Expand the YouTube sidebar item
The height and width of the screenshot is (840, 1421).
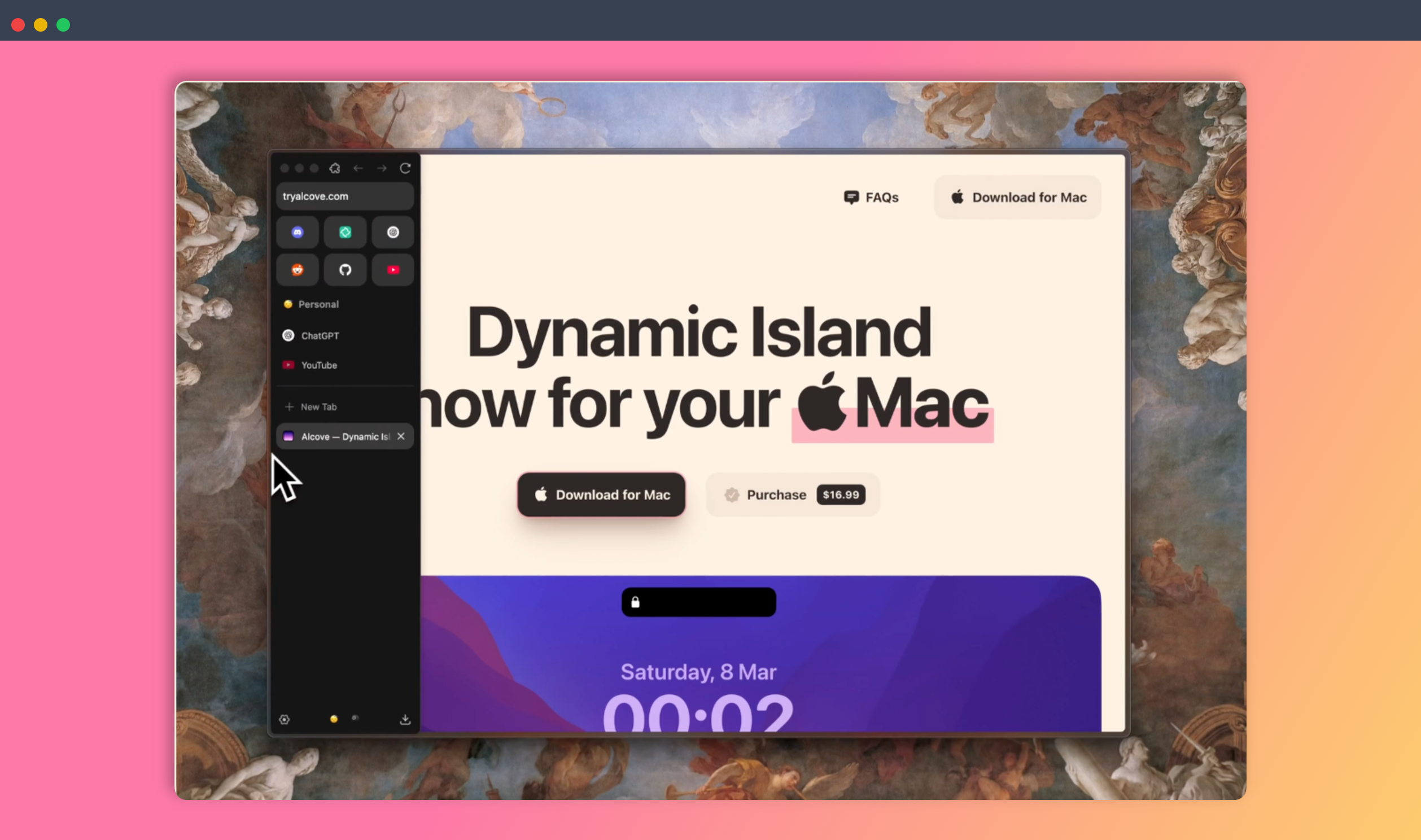point(318,365)
